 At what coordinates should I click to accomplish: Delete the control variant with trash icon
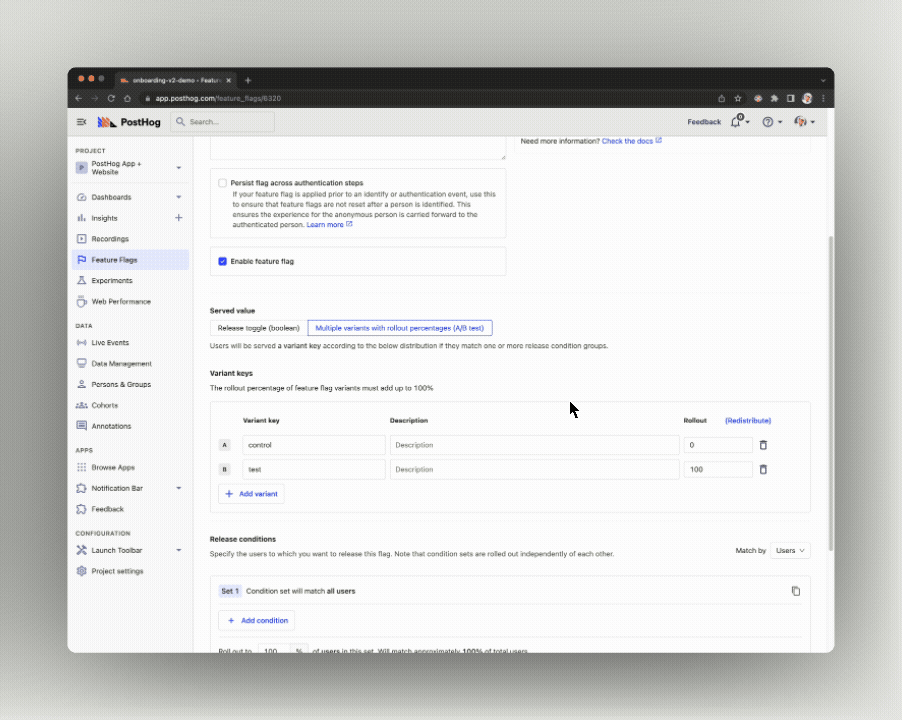[763, 445]
